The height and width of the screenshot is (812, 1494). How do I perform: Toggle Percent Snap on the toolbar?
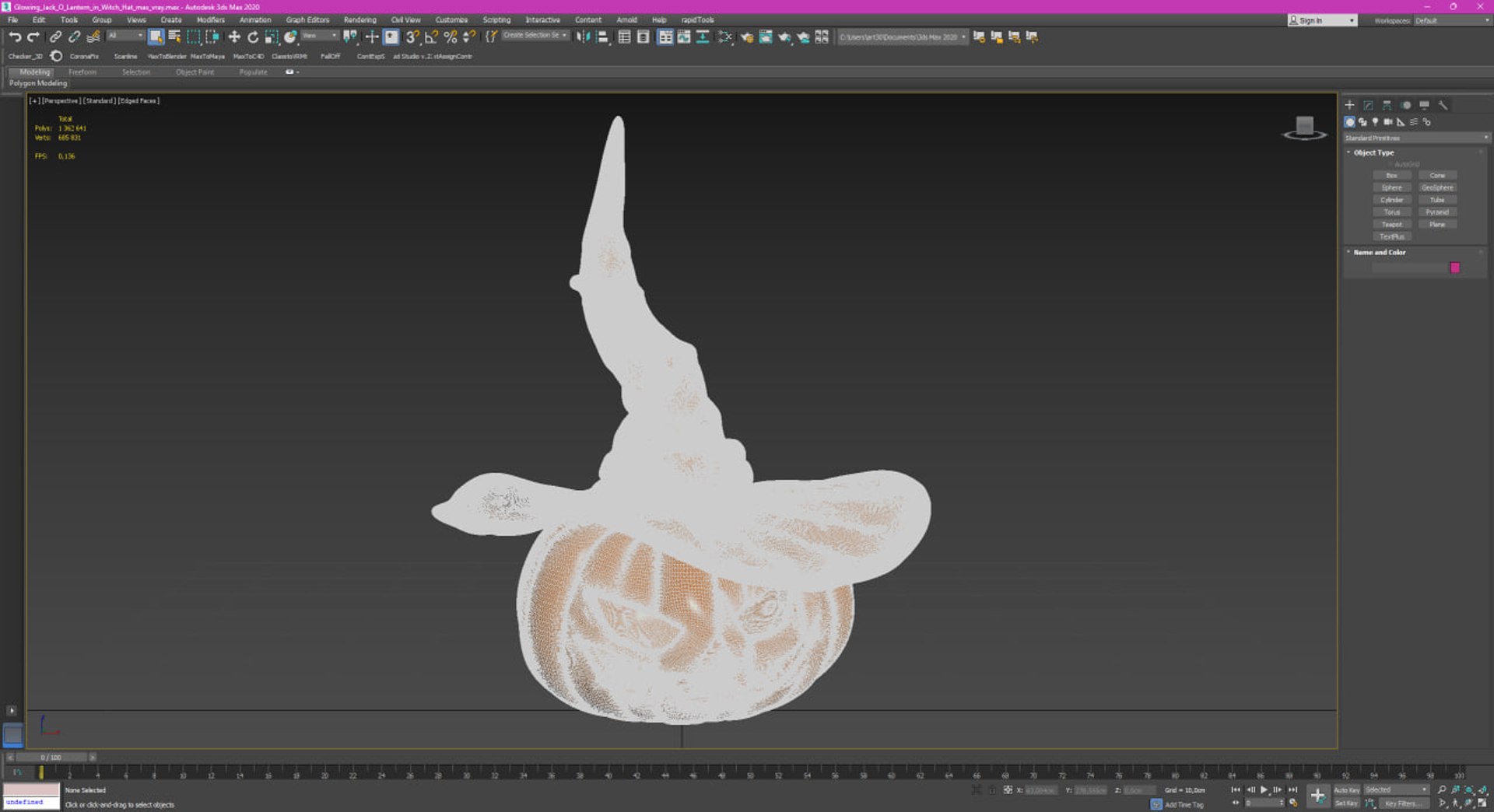450,37
